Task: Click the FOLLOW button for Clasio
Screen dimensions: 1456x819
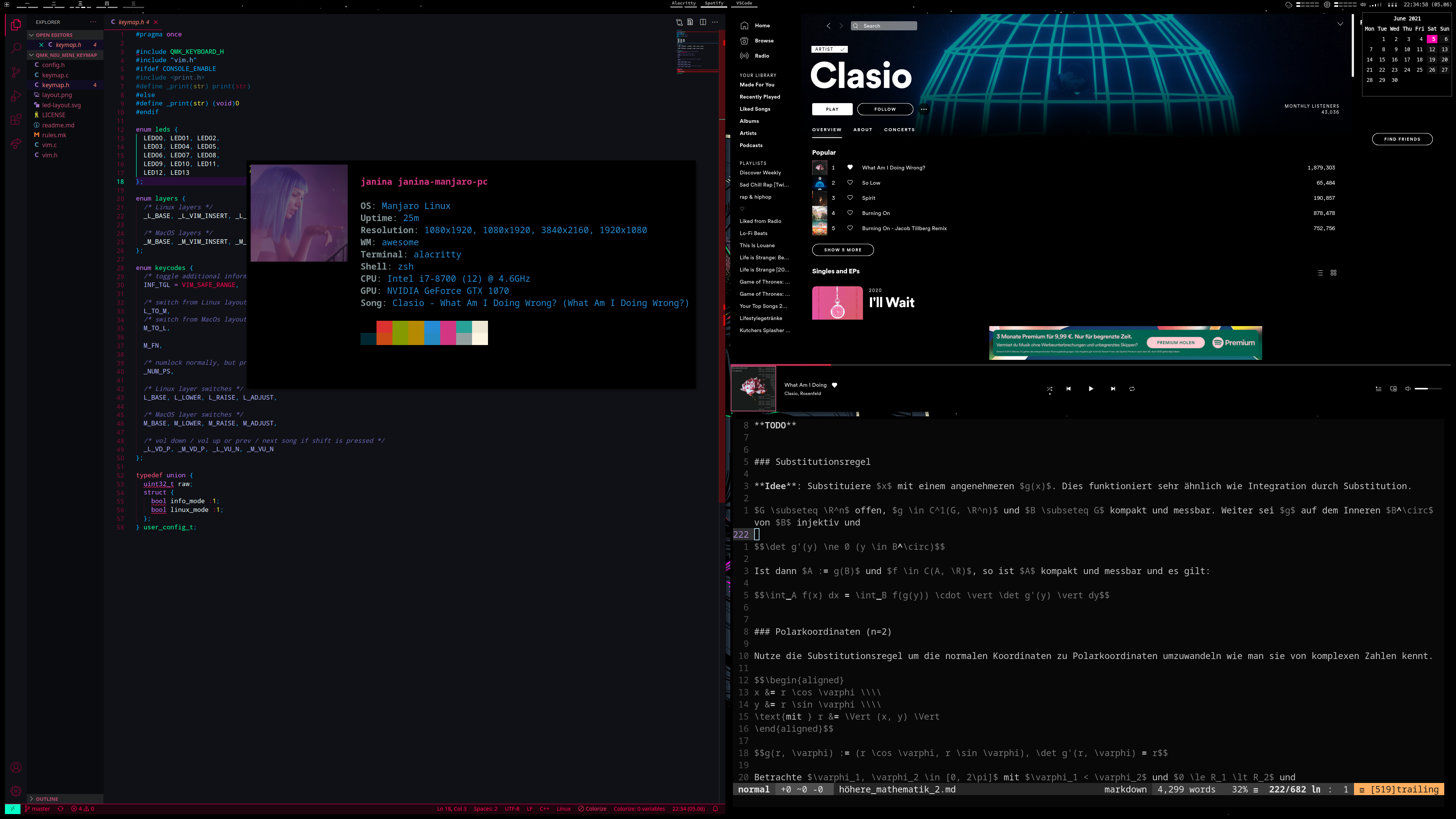Action: pos(885,109)
